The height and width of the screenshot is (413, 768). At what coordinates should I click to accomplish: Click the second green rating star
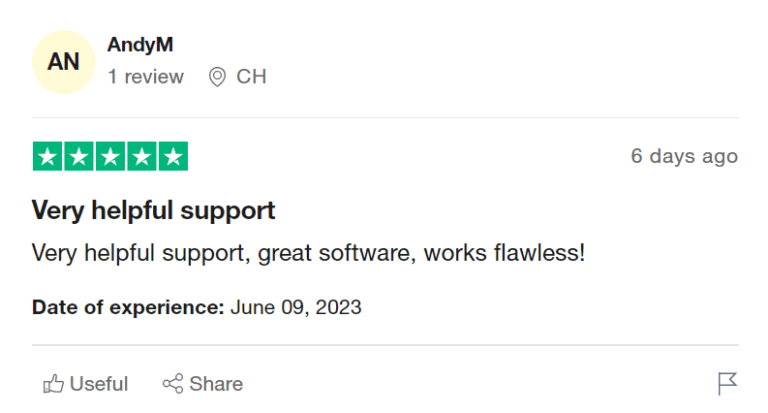[x=79, y=157]
